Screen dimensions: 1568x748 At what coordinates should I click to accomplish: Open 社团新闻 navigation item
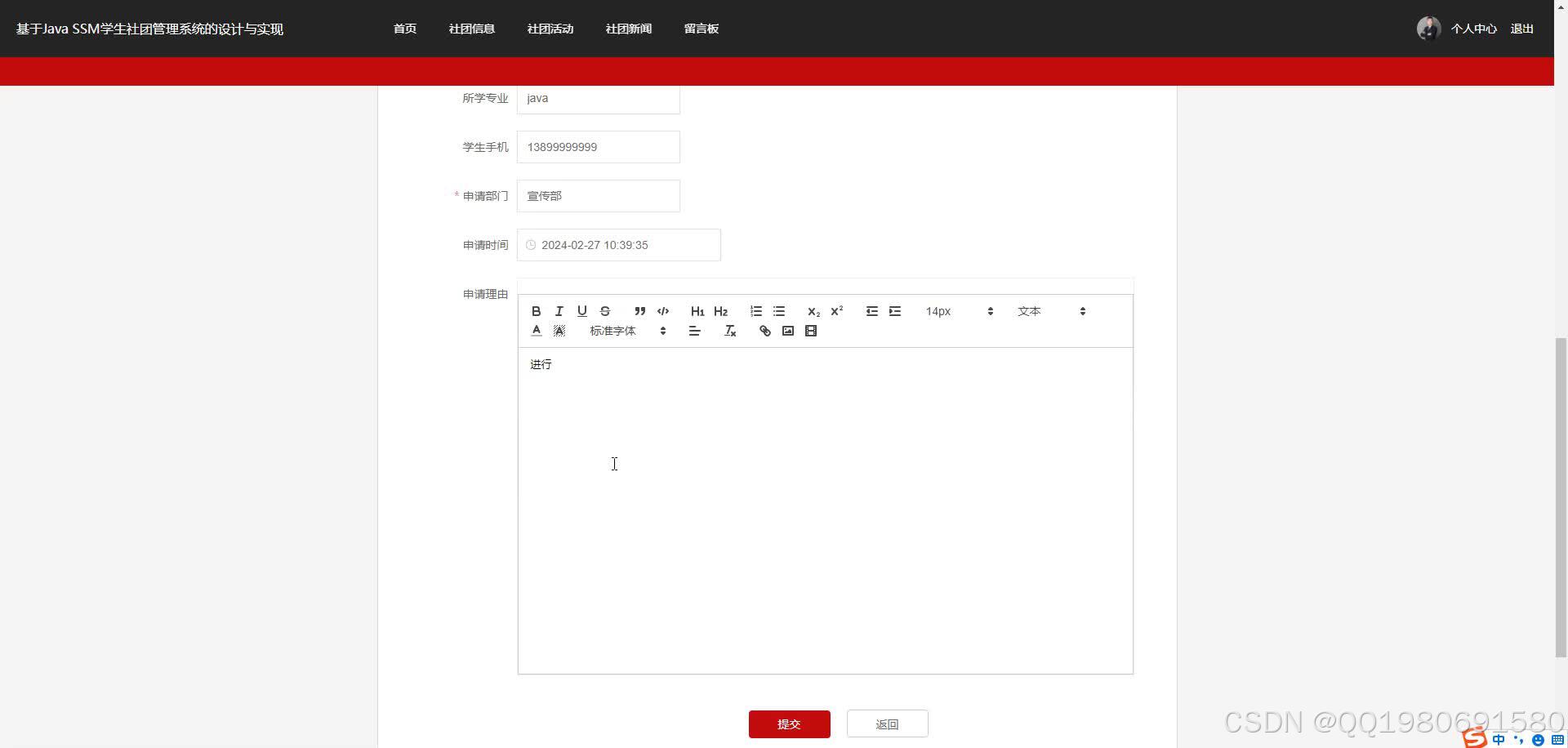(x=629, y=29)
